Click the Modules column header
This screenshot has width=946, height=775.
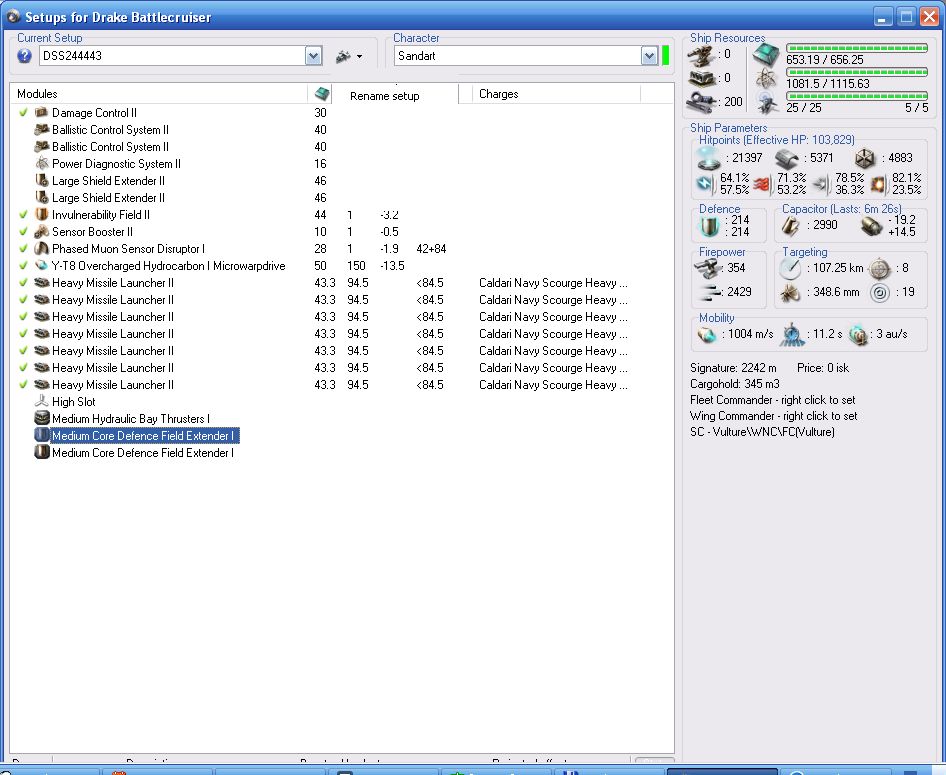point(159,94)
